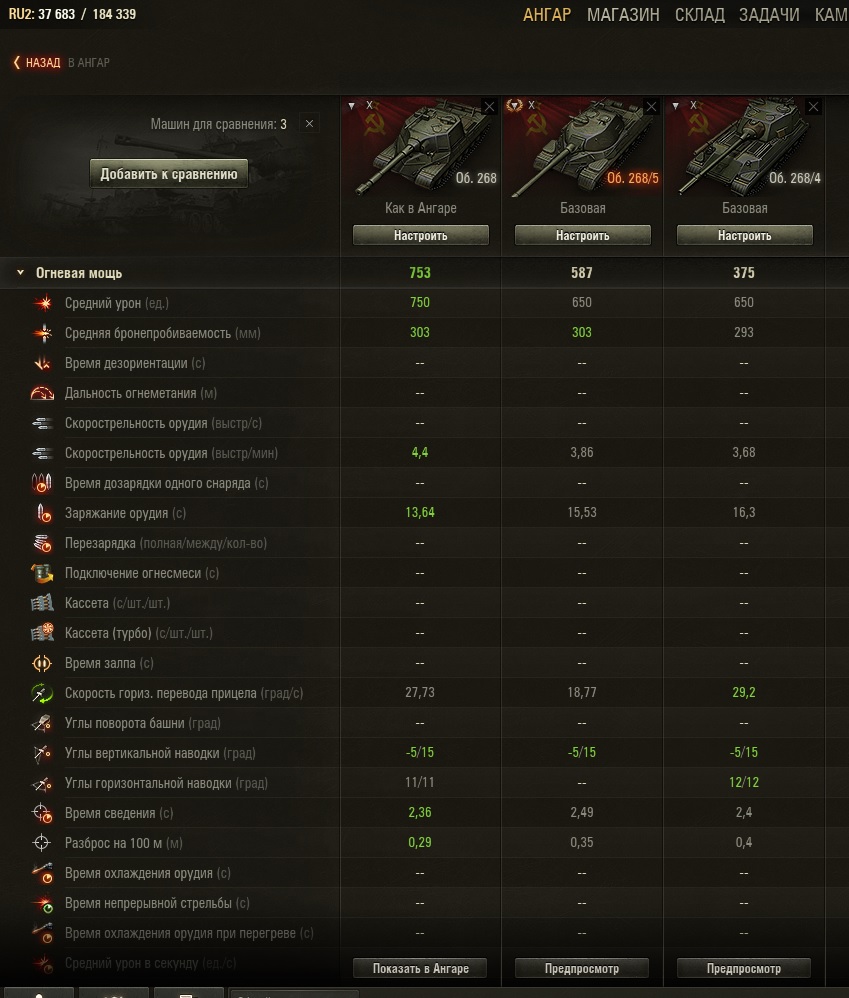This screenshot has height=998, width=849.
Task: Click the Разброс на 100 м crosshair icon
Action: pyautogui.click(x=41, y=843)
